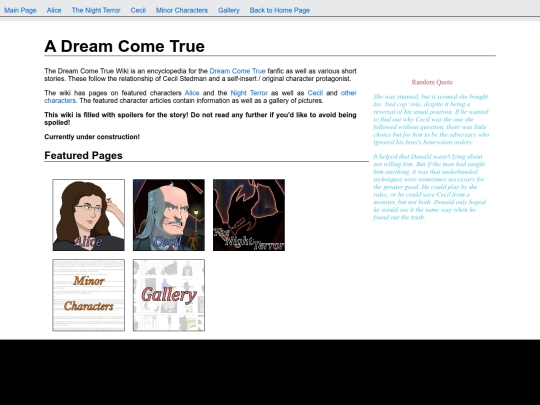Screen dimensions: 540x405
Task: Open the Gallery nav link in the top bar
Action: click(229, 10)
